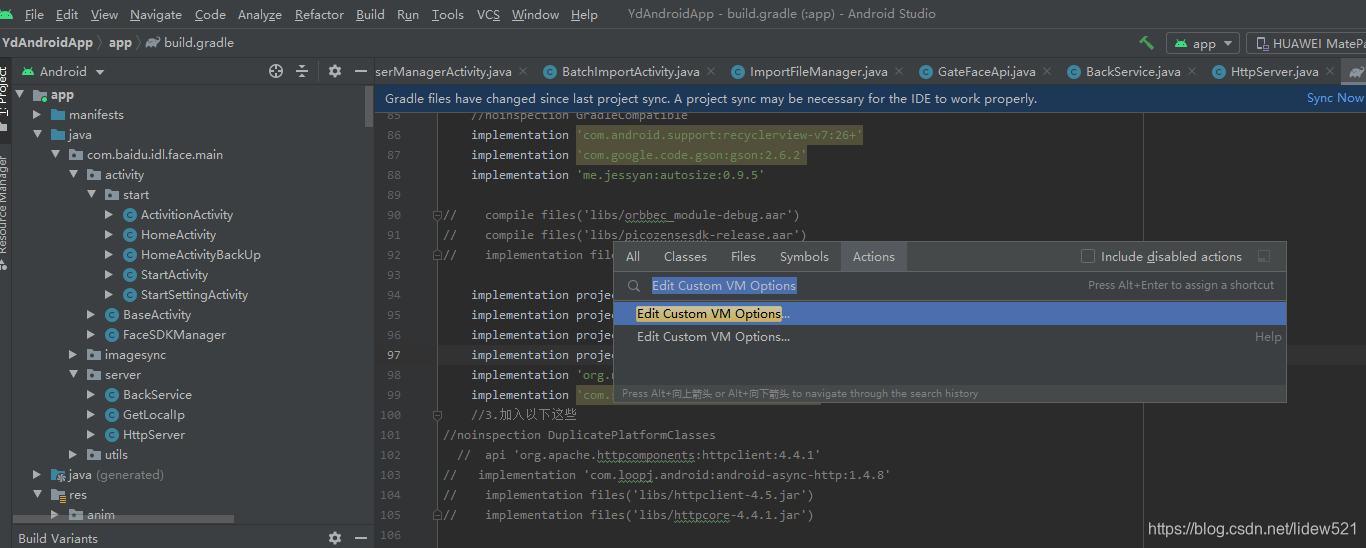Open the File menu
1366x548 pixels.
(34, 15)
